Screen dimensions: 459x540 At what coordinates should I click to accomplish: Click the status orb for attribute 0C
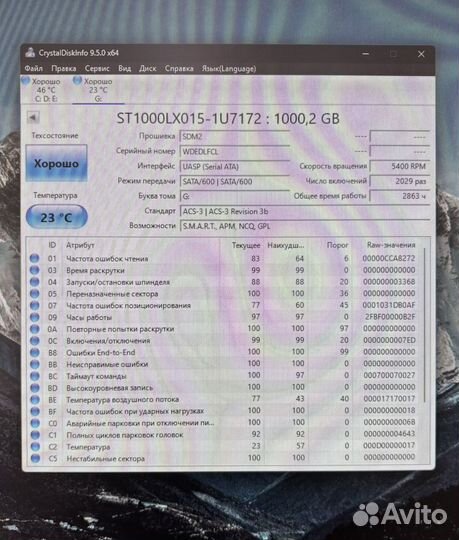(x=34, y=341)
